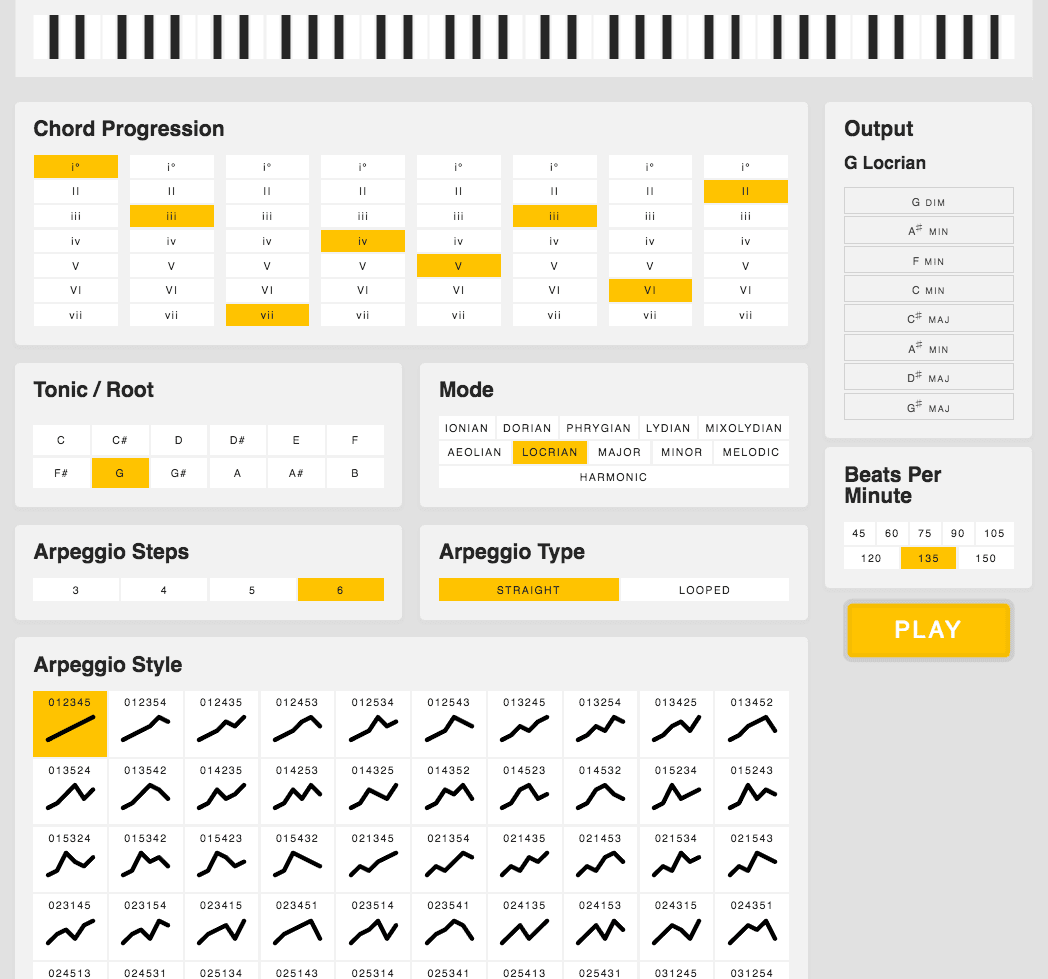The width and height of the screenshot is (1048, 979).
Task: Select the 014235 arpeggio style
Action: click(221, 790)
